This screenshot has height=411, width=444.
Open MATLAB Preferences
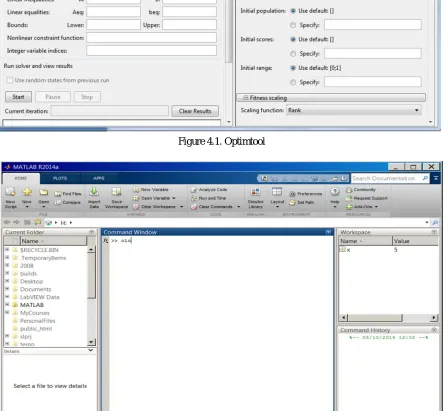[x=306, y=194]
